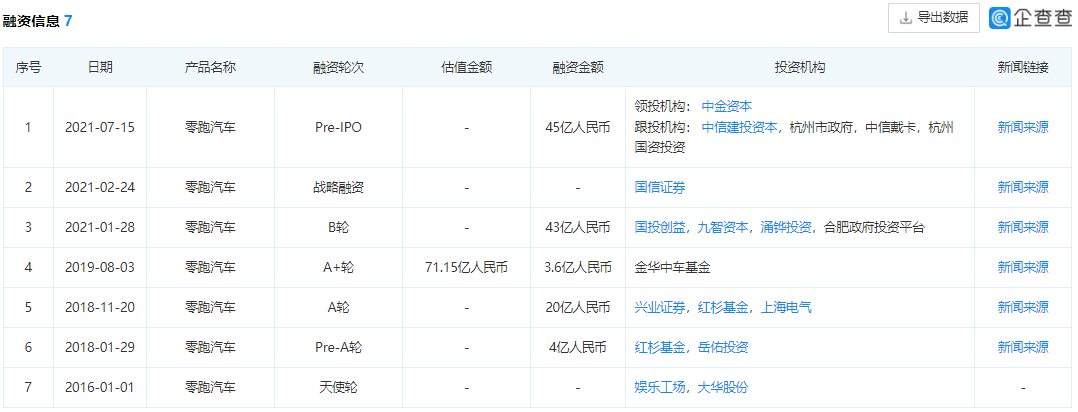Select date cell 2021-01-28
The image size is (1078, 412).
100,227
